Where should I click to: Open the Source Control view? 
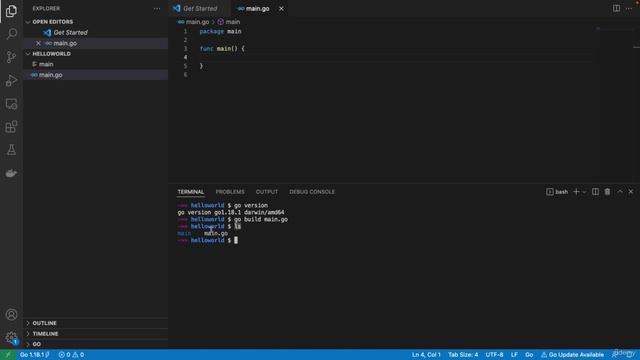(11, 57)
